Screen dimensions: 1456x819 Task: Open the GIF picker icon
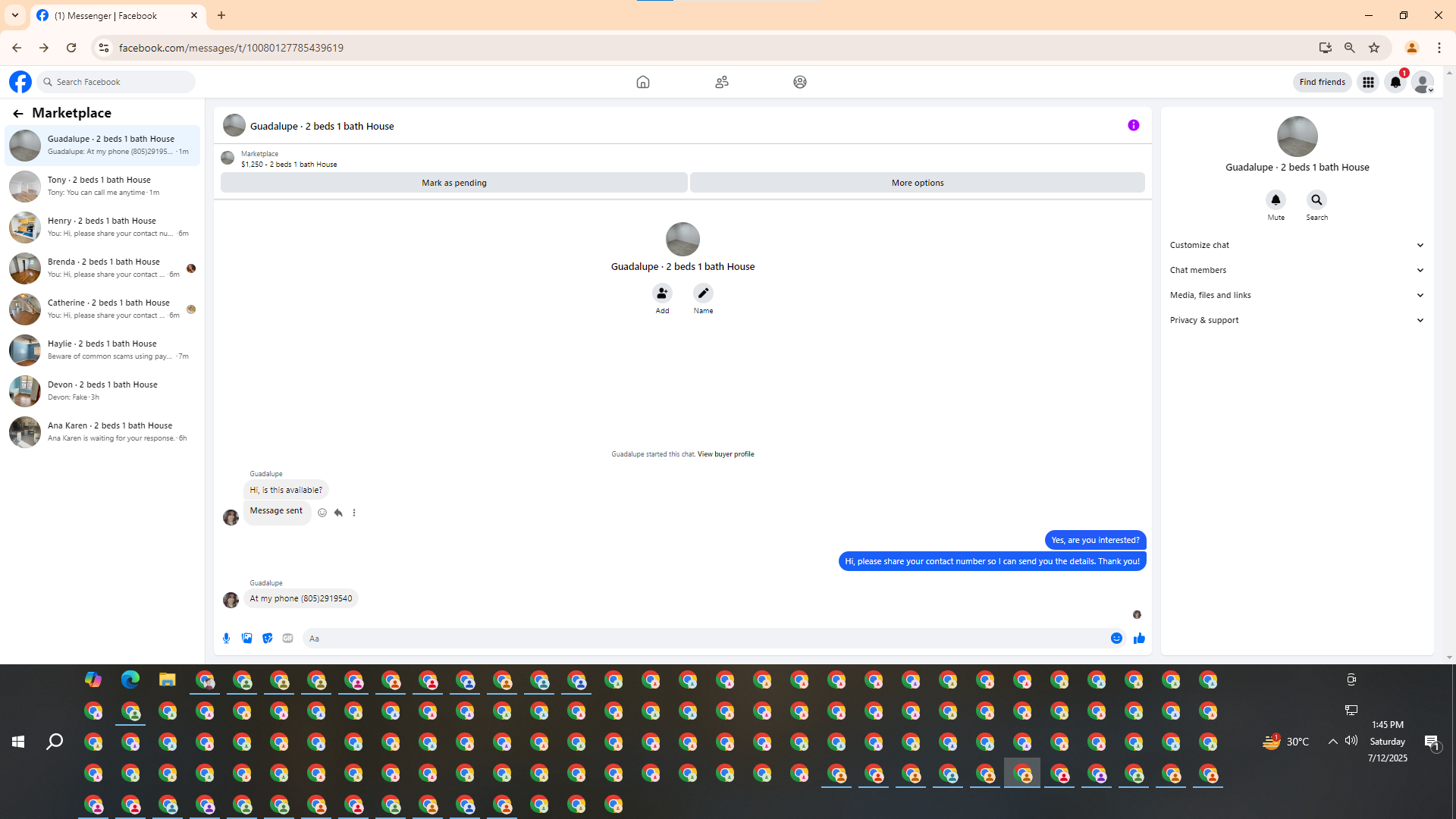click(287, 639)
